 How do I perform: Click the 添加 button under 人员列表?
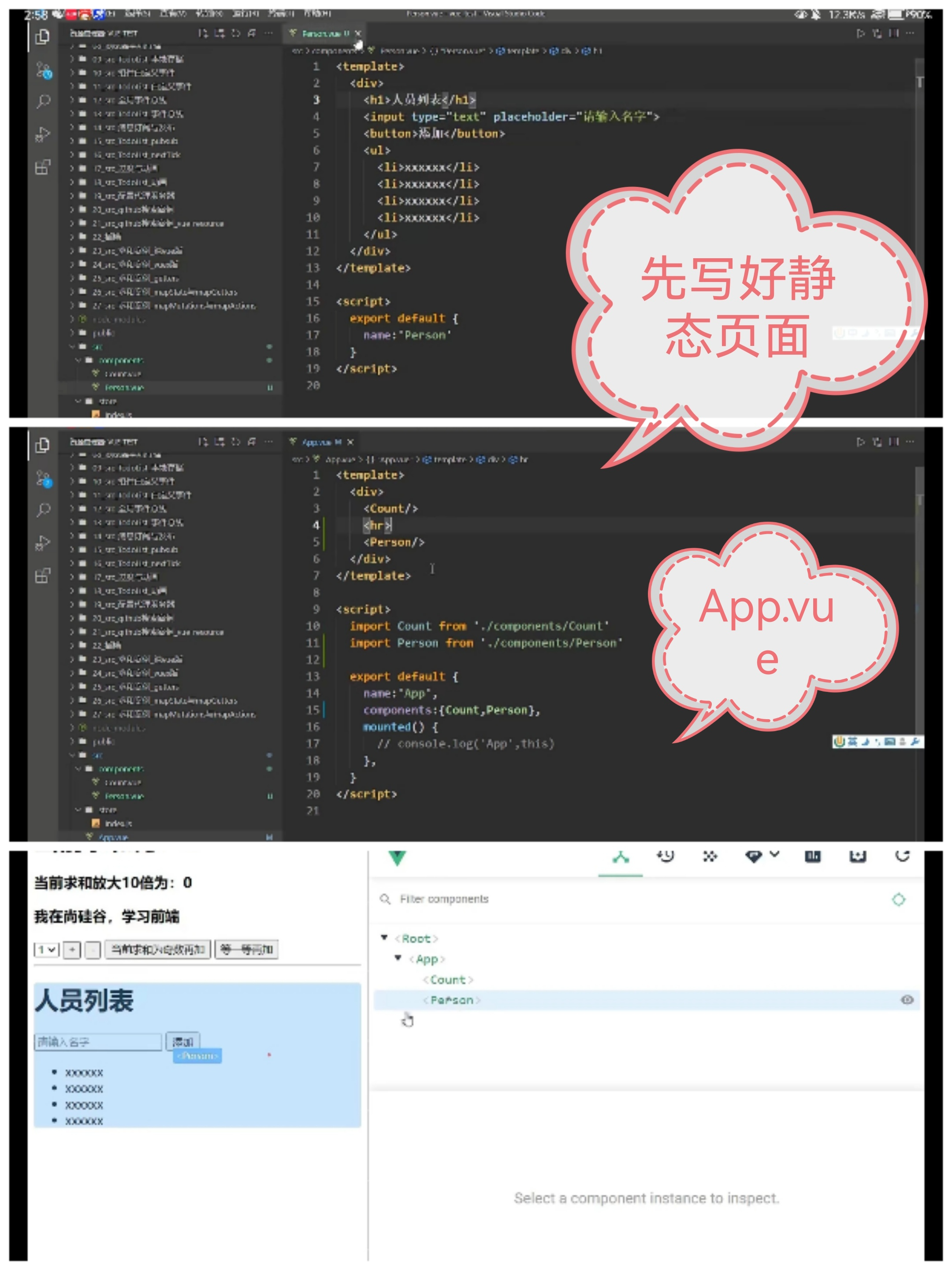pos(182,1041)
